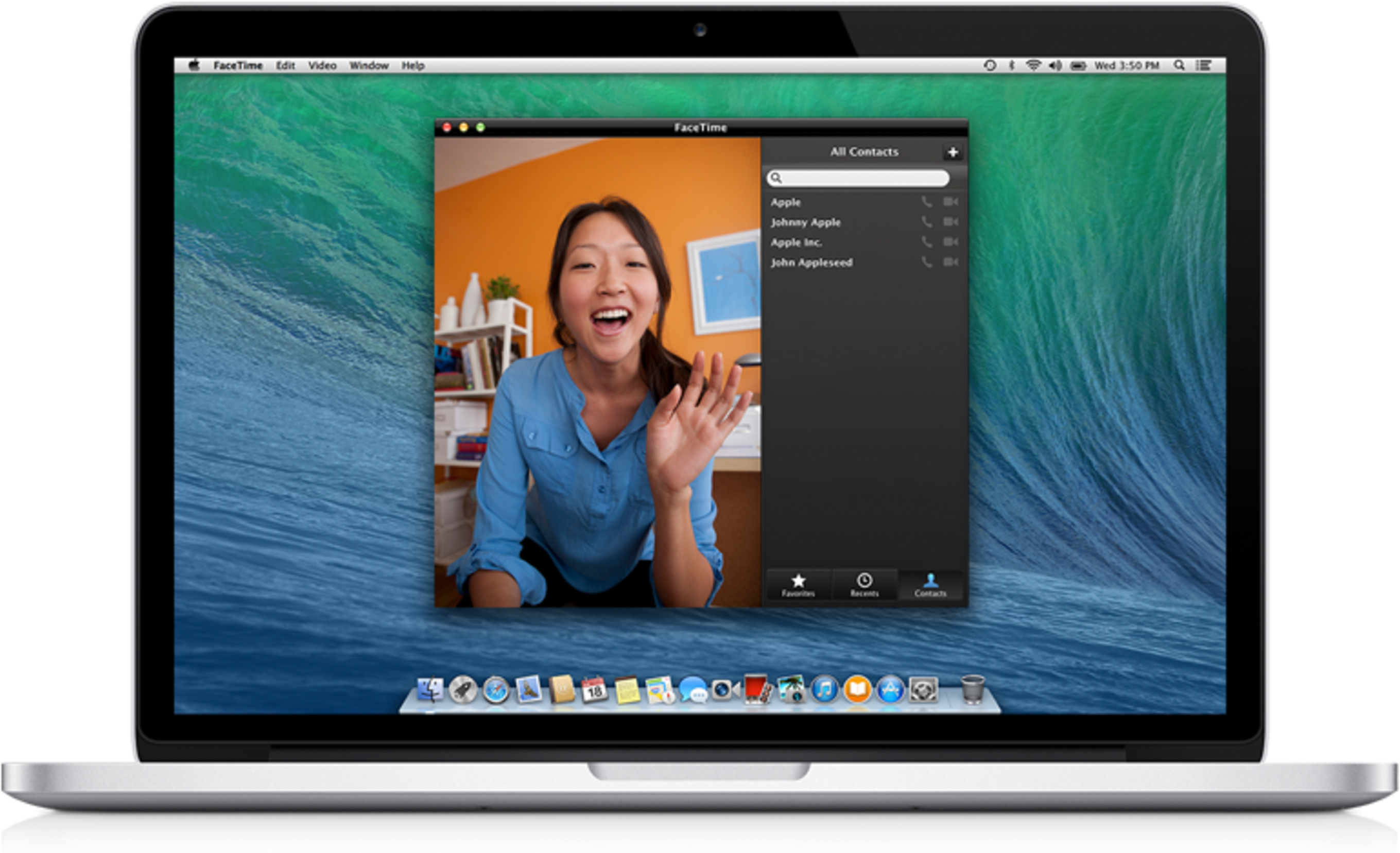Screen dimensions: 1400x853
Task: Zoom the FaceTime window green button
Action: click(x=480, y=127)
